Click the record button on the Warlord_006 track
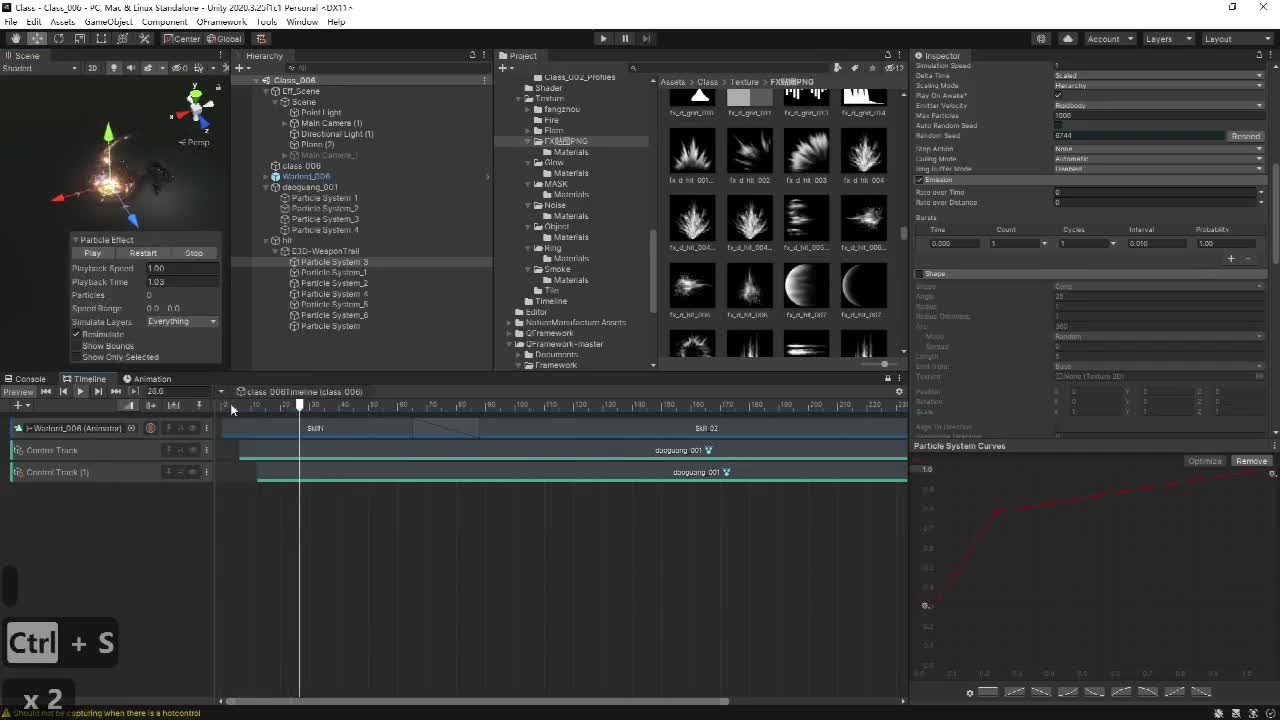1280x720 pixels. point(151,428)
